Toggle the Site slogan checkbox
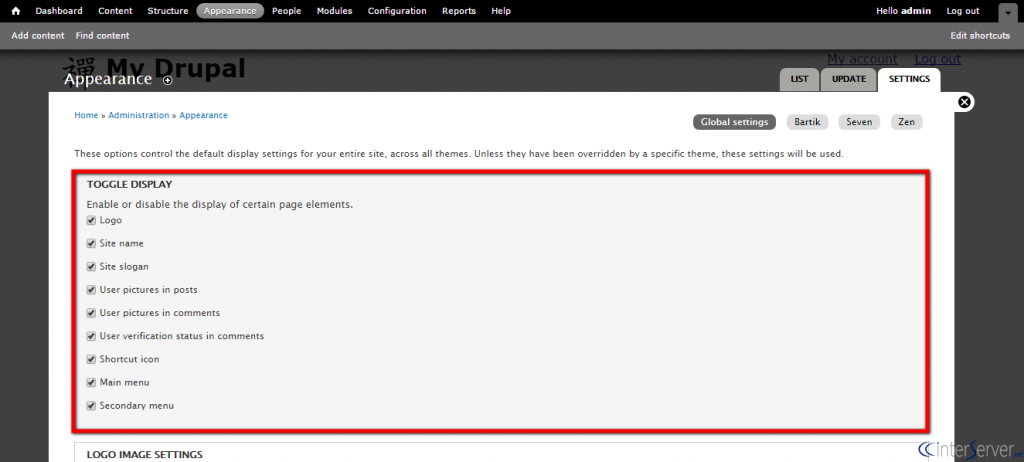The height and width of the screenshot is (462, 1024). 91,267
